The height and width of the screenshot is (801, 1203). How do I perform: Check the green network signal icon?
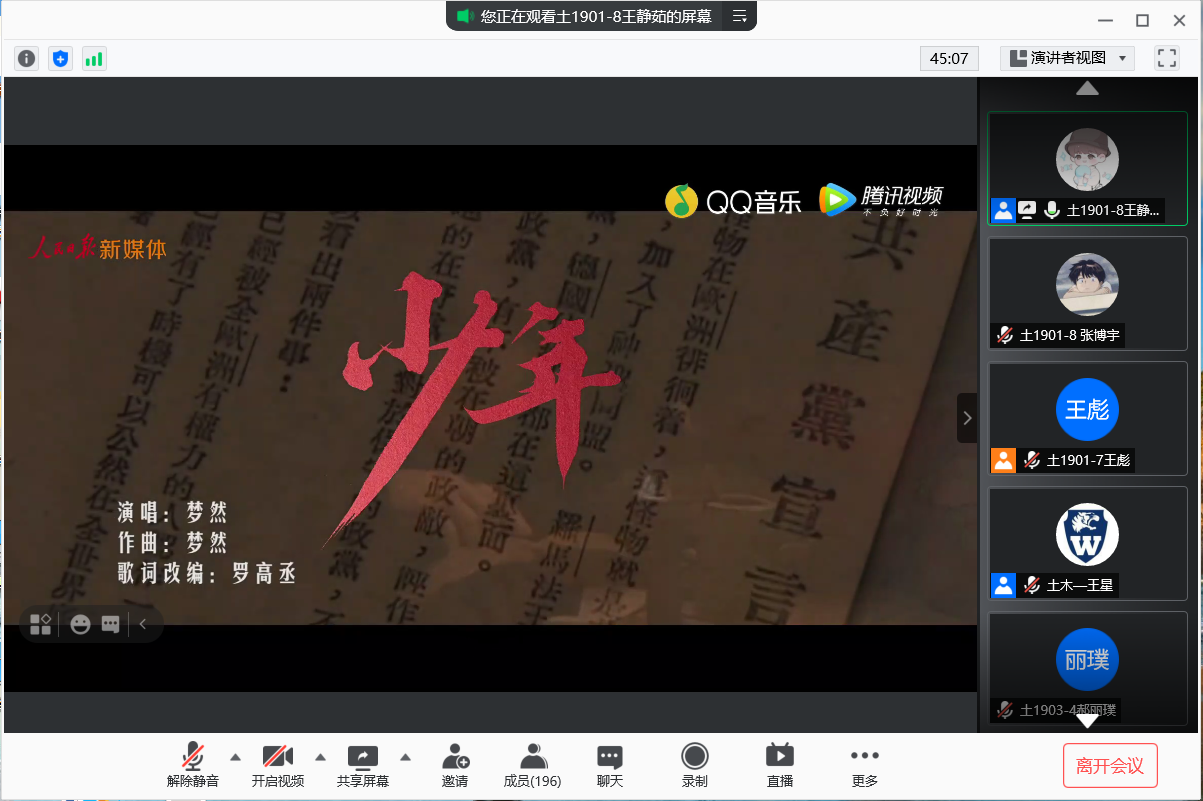click(x=94, y=59)
